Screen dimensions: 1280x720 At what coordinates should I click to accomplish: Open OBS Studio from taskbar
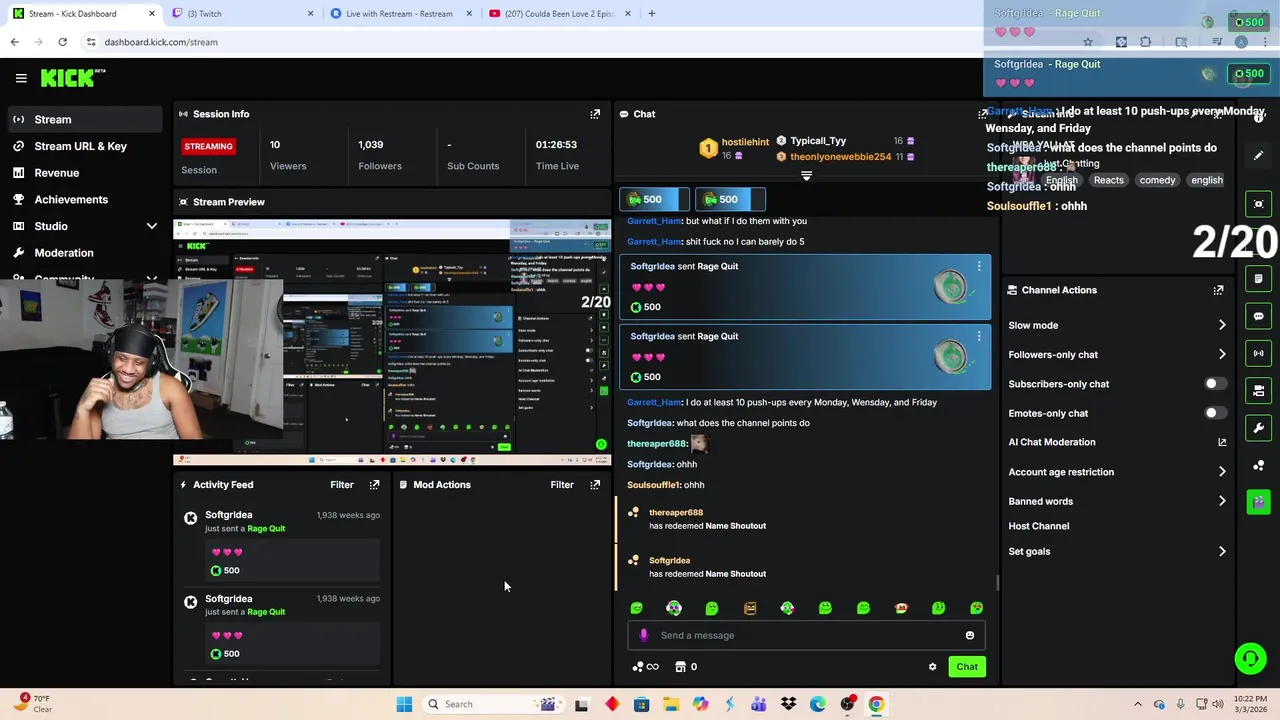pos(848,704)
